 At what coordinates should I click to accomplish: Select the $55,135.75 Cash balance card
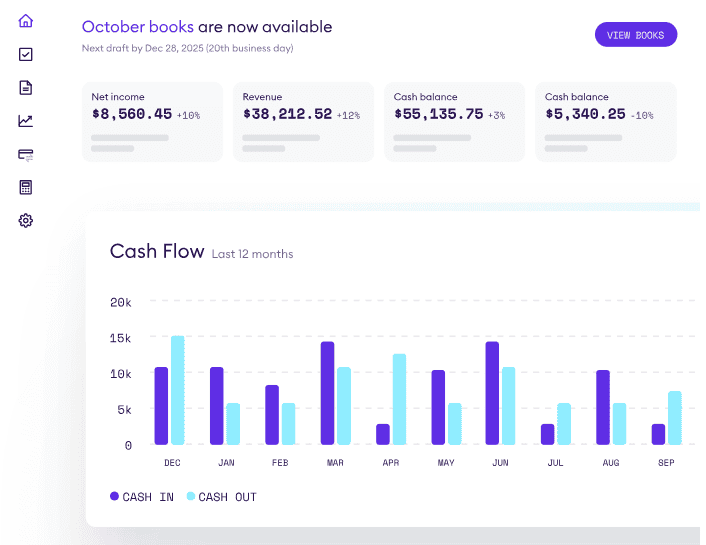tap(453, 121)
